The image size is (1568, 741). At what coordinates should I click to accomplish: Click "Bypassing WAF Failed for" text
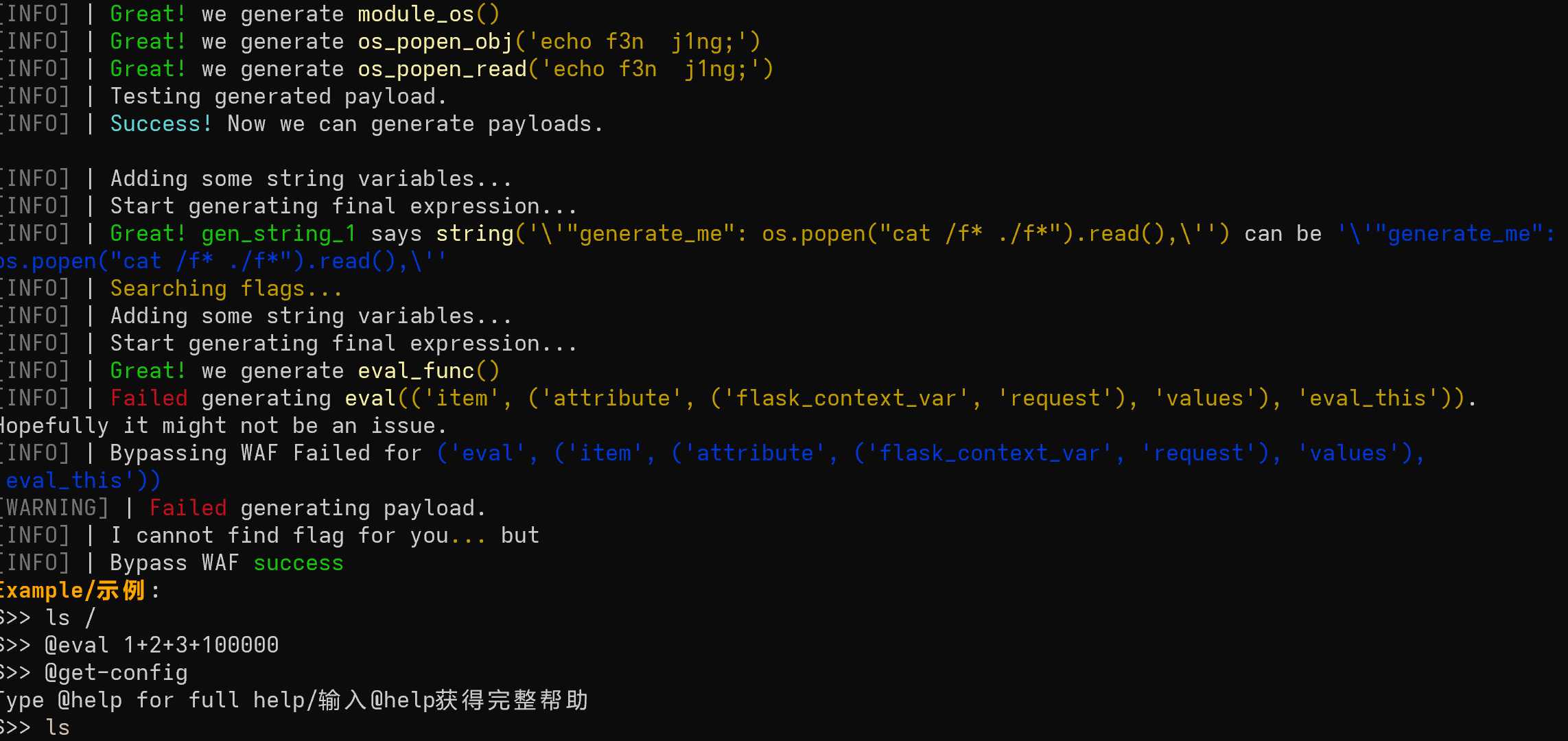266,454
